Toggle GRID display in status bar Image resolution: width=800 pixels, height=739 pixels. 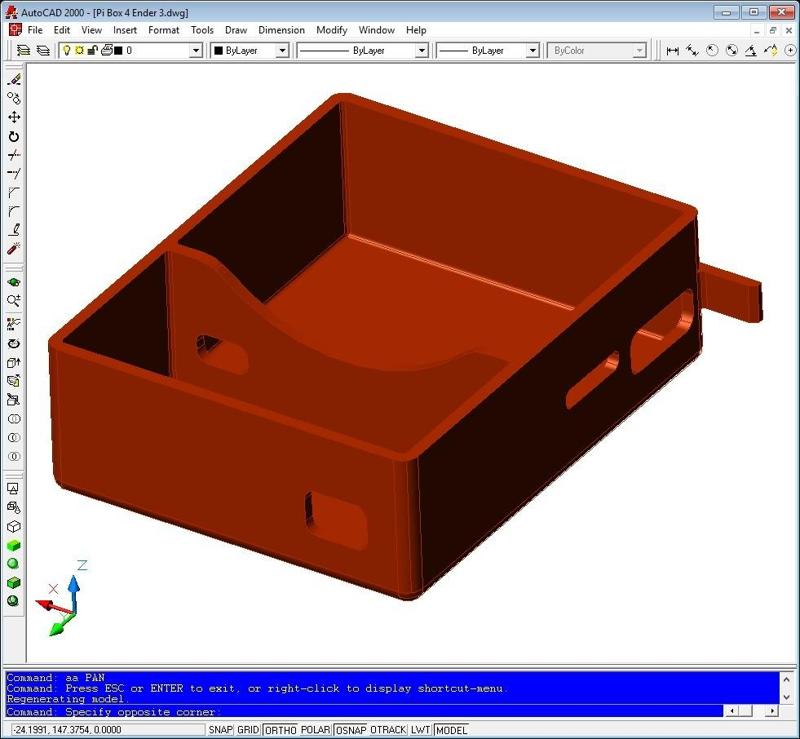248,730
